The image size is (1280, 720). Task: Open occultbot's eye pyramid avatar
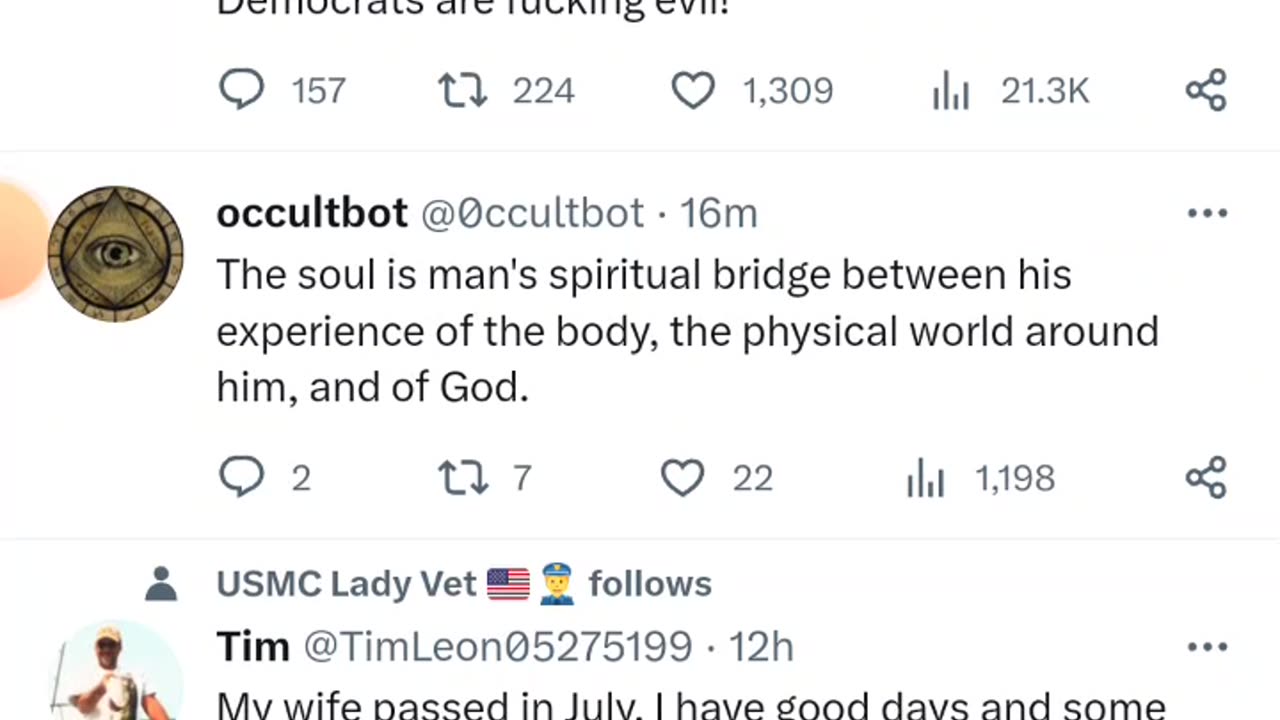[x=115, y=254]
